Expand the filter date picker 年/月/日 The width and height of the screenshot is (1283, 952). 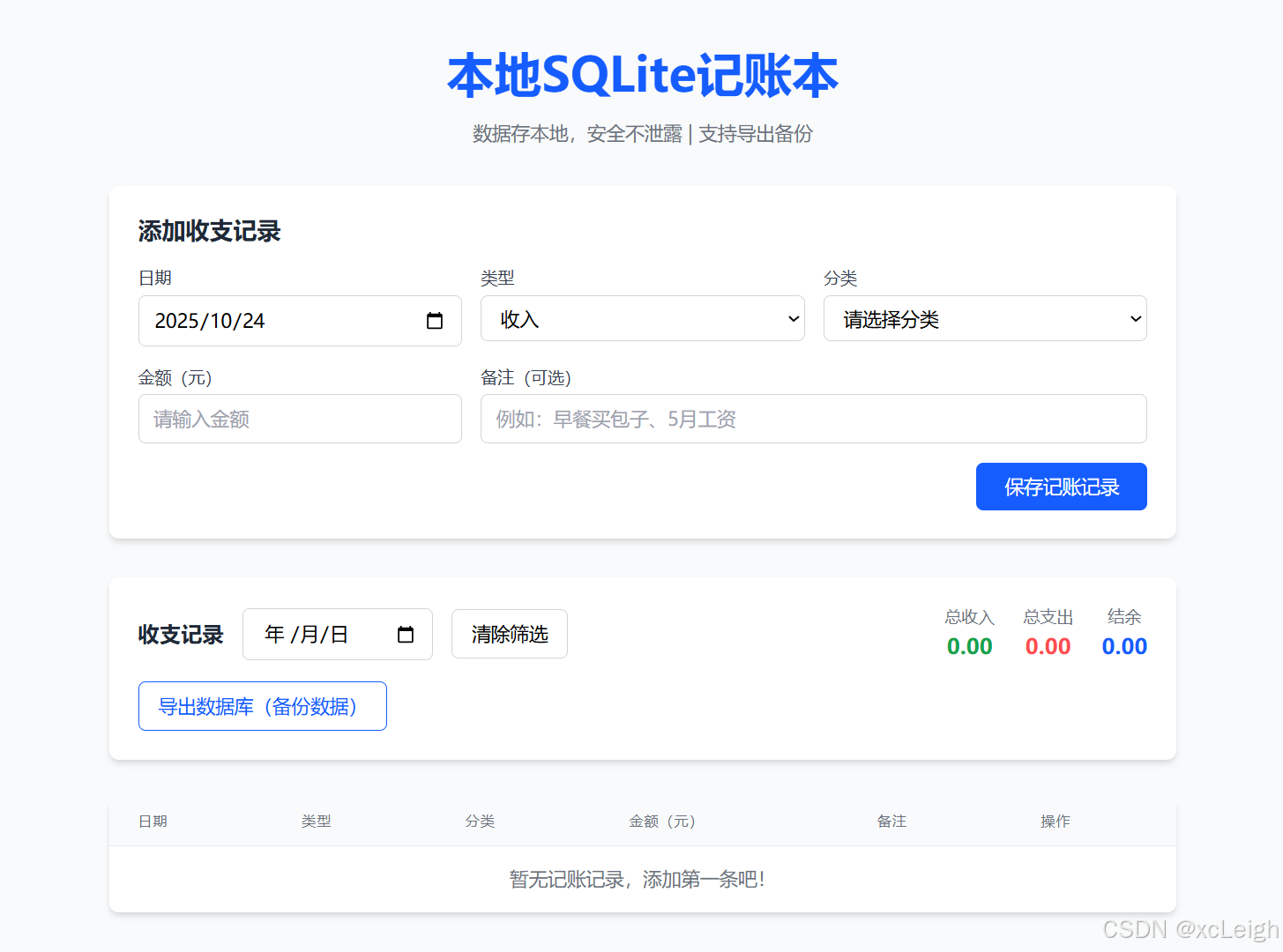click(338, 634)
